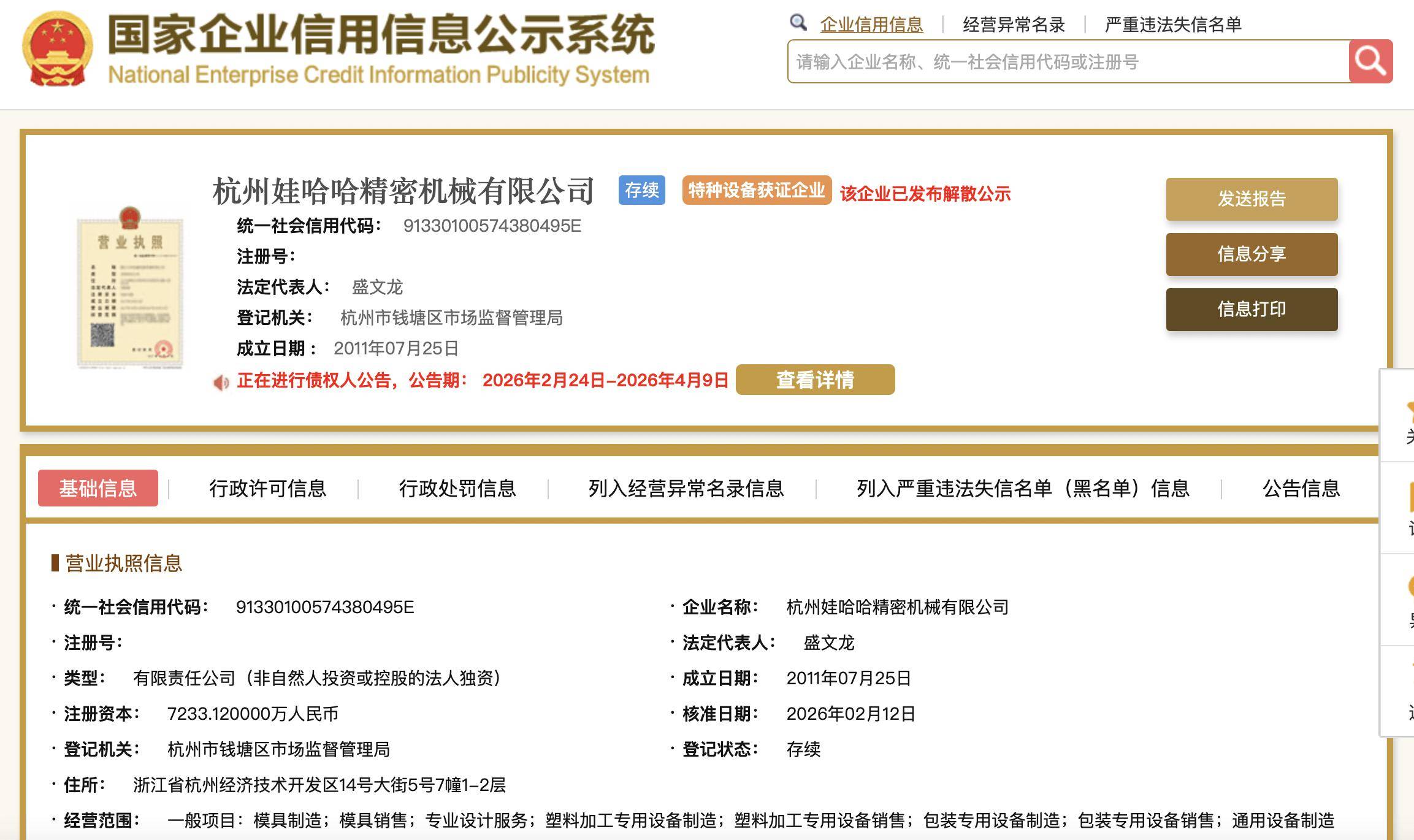Open the 该企业已发布解散公示 link
This screenshot has height=840, width=1414.
925,194
